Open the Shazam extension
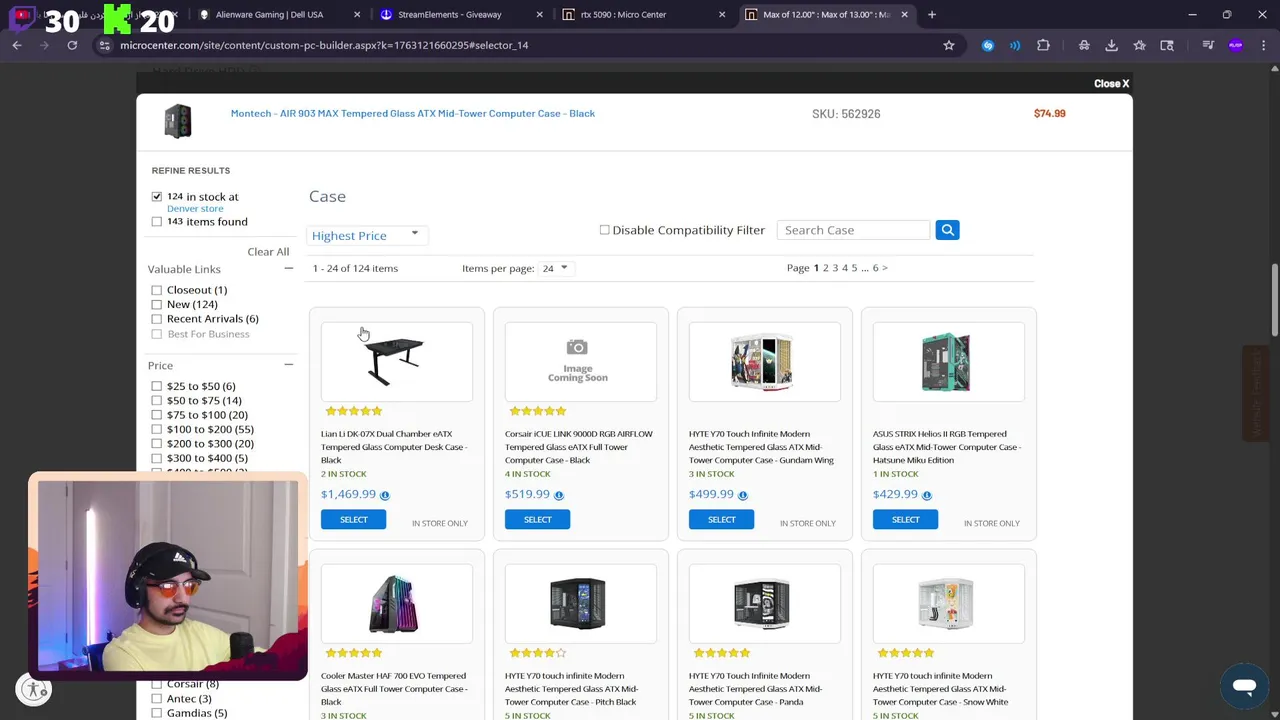The image size is (1280, 720). tap(988, 45)
